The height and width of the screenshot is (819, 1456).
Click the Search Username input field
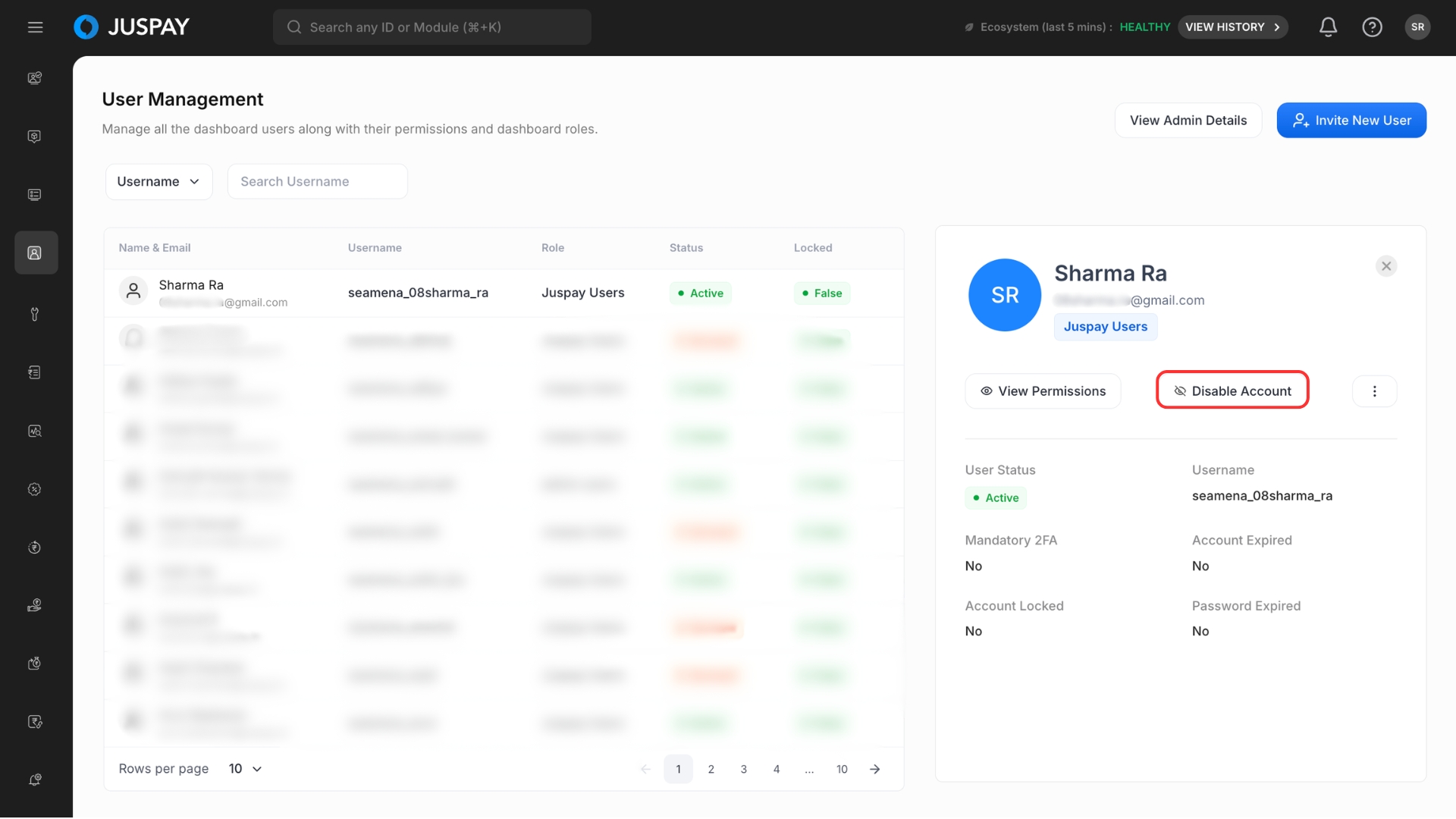point(317,182)
